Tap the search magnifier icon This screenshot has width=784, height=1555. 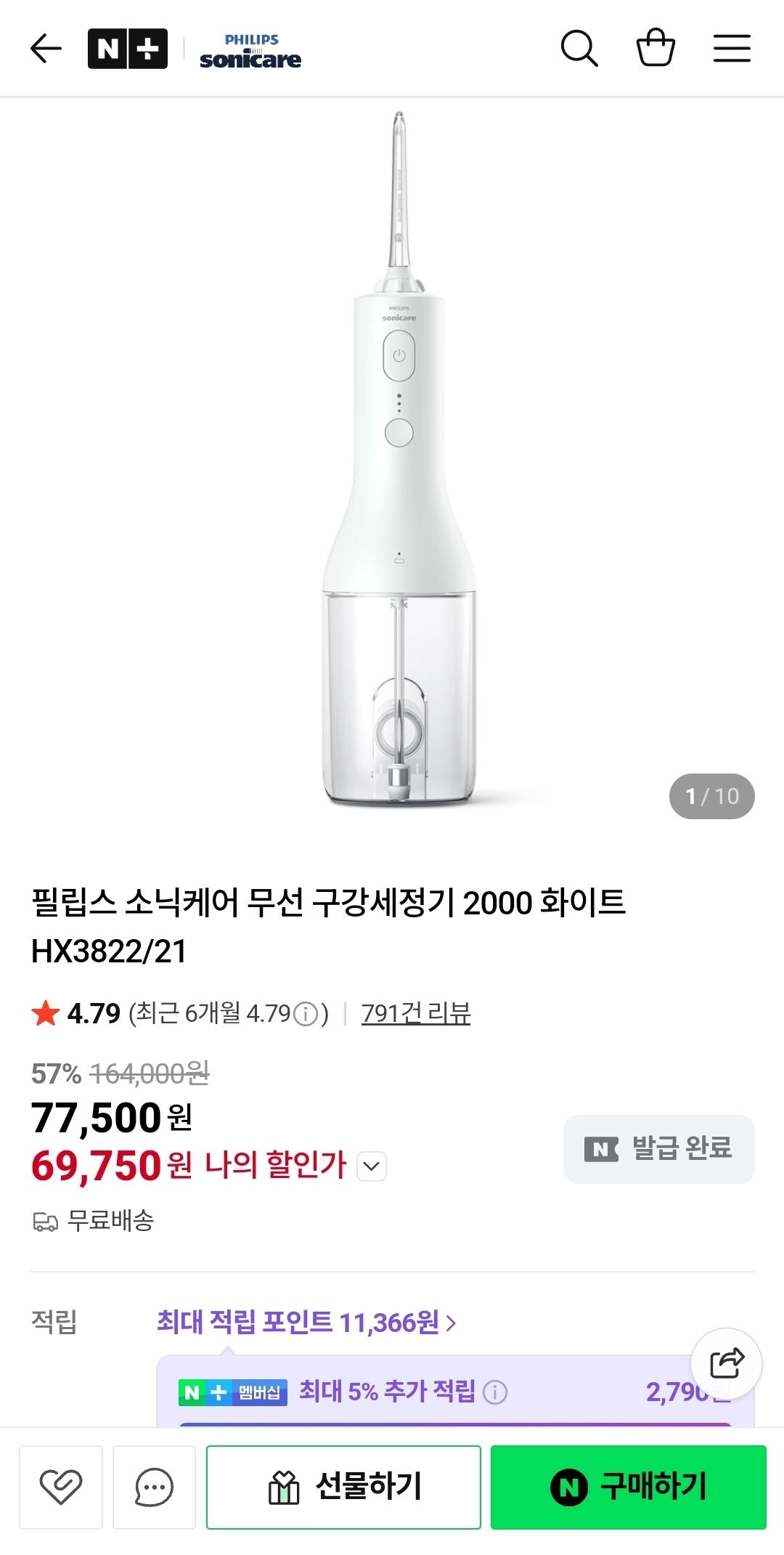[x=579, y=49]
